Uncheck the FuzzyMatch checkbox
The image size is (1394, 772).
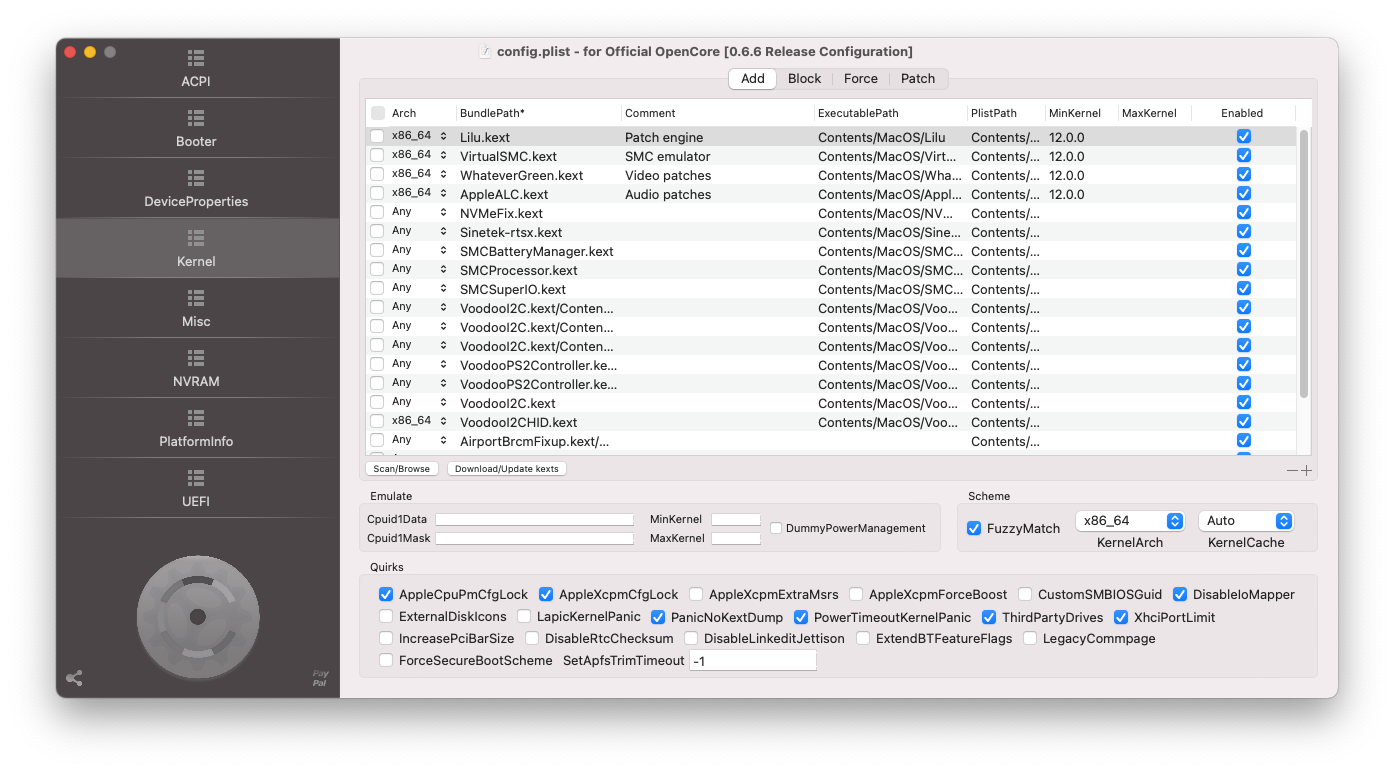click(974, 528)
